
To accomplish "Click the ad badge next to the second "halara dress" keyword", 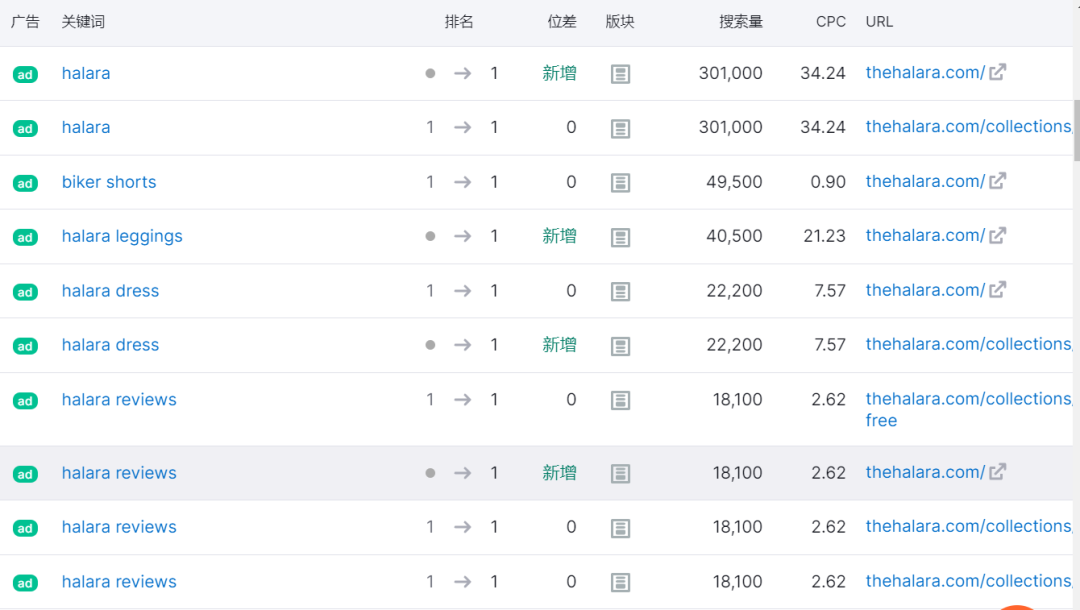I will [25, 345].
